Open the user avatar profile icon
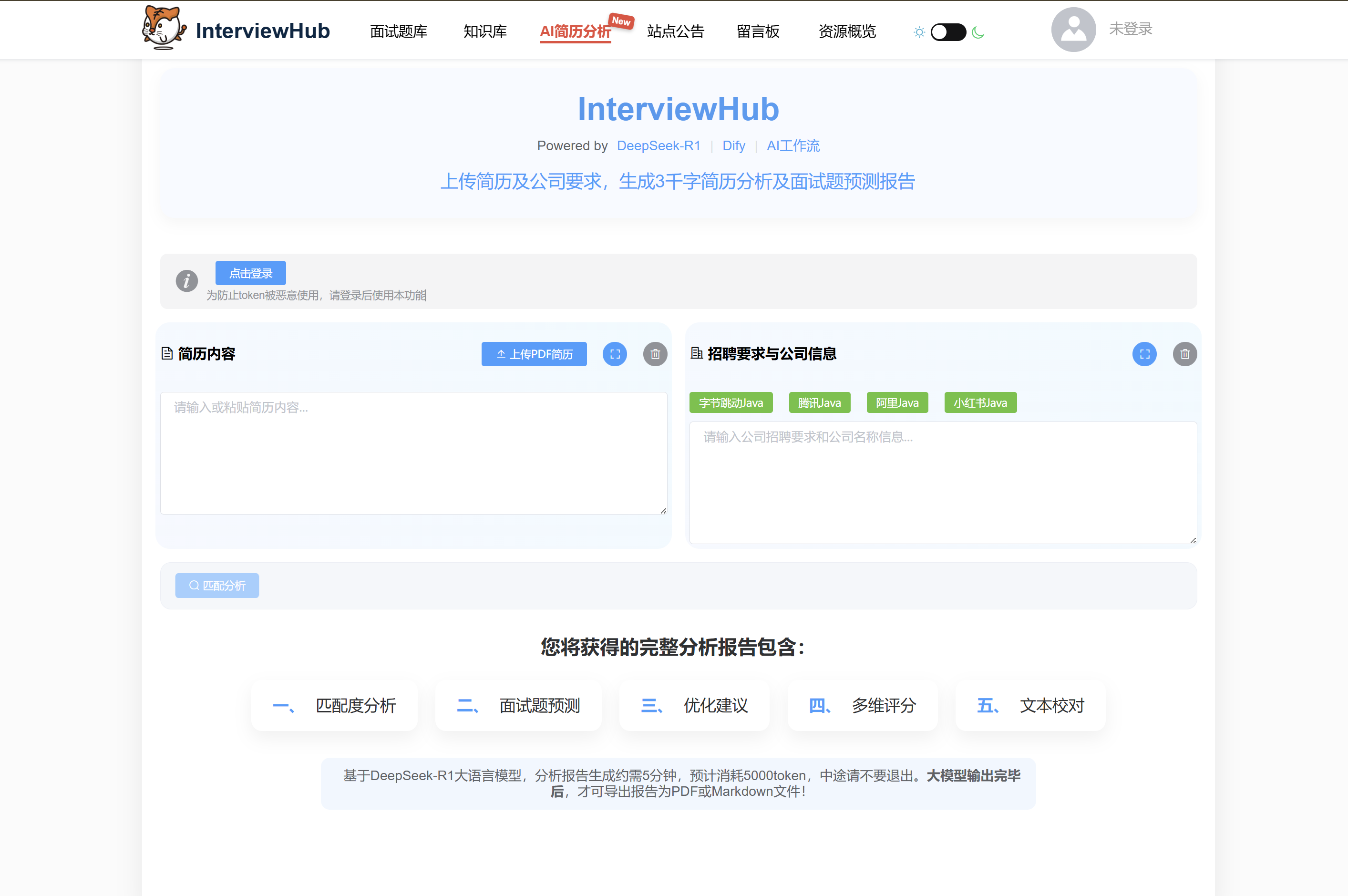1348x896 pixels. 1073,29
